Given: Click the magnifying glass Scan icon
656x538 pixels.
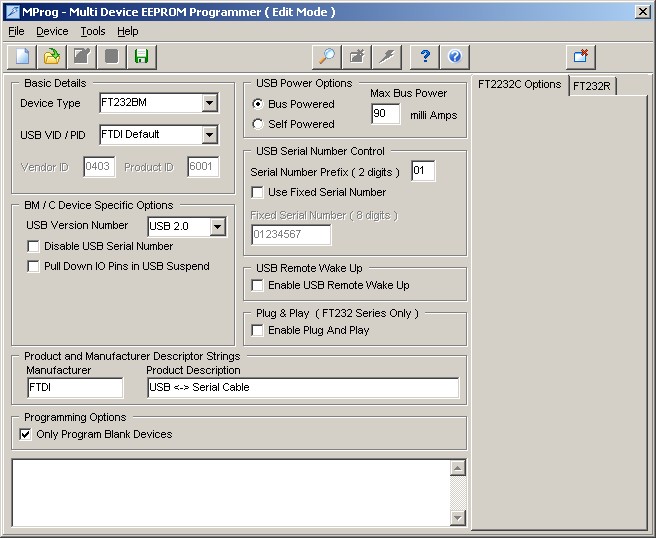Looking at the screenshot, I should (x=326, y=57).
